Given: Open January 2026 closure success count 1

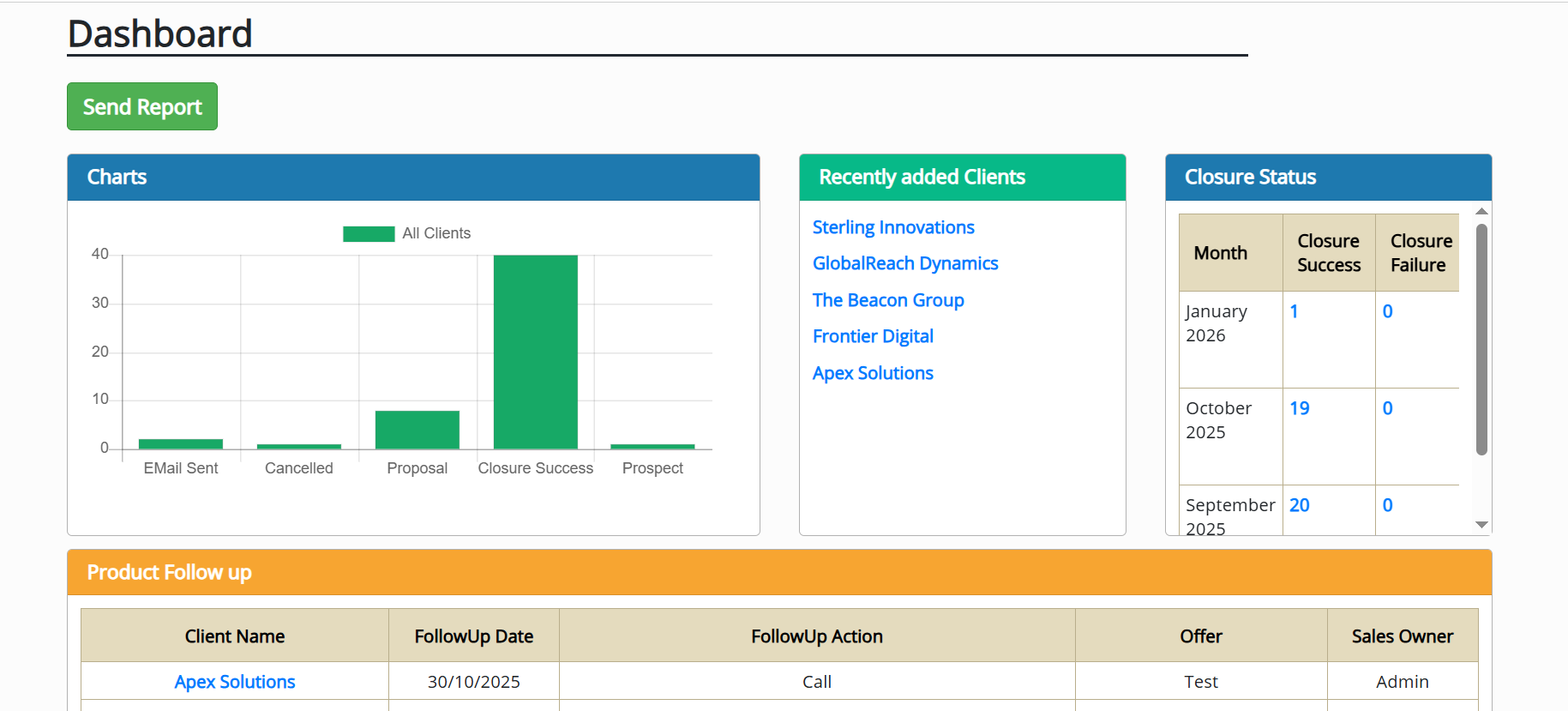Looking at the screenshot, I should tap(1294, 311).
